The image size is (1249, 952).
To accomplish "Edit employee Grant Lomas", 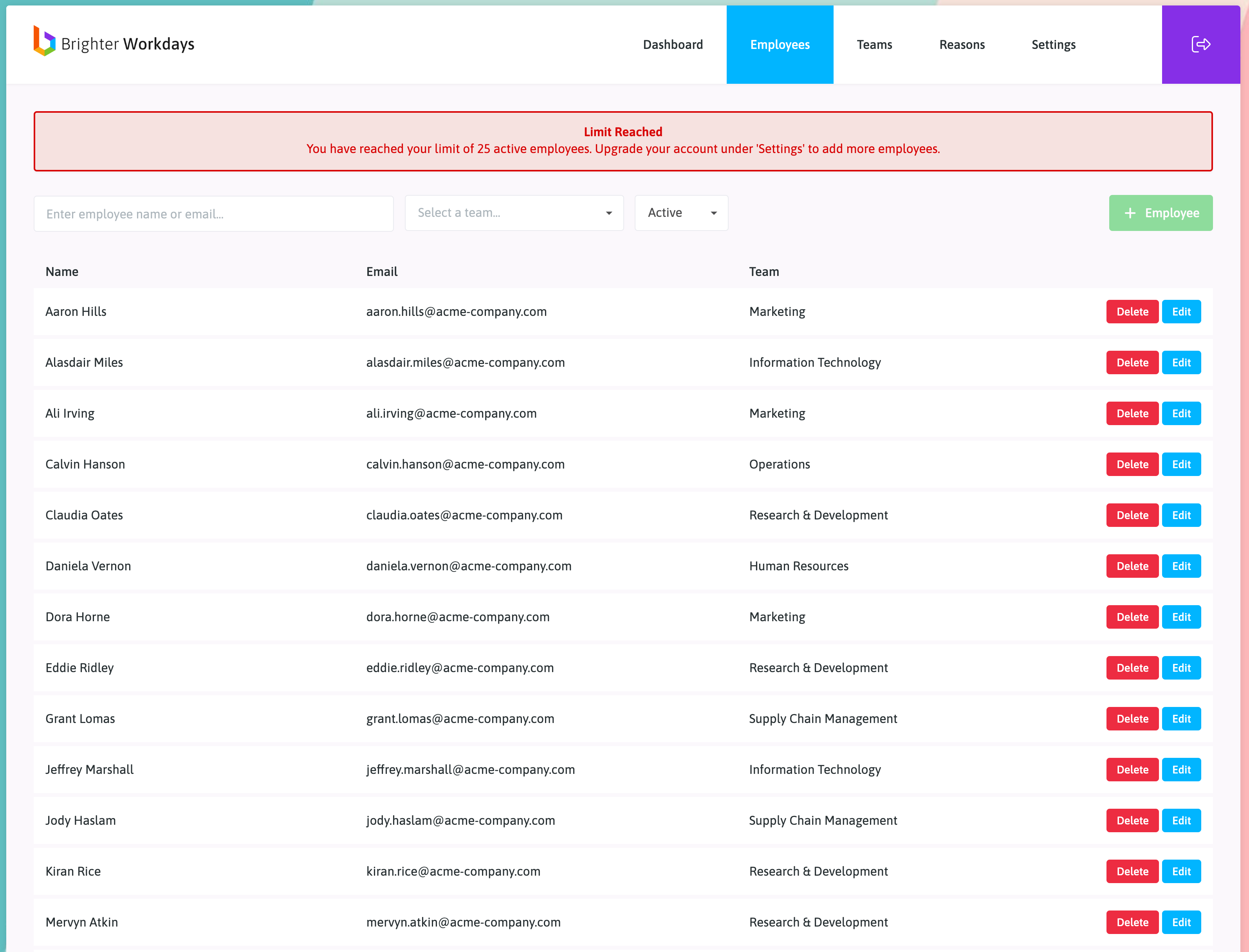I will tap(1181, 719).
